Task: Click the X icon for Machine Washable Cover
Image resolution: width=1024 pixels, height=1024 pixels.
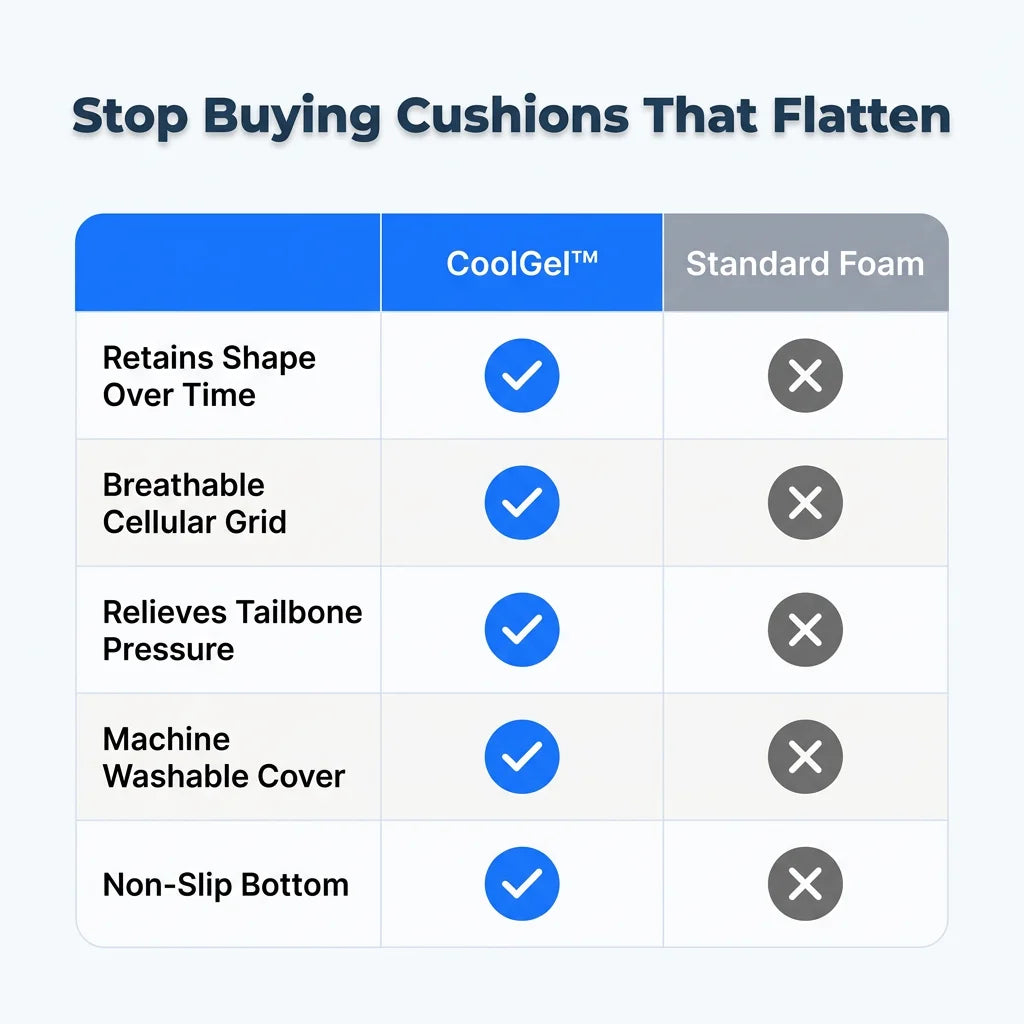Action: point(805,756)
